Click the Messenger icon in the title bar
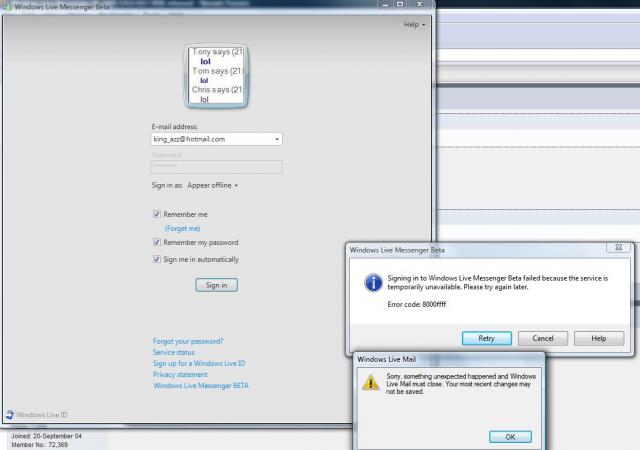The height and width of the screenshot is (450, 640). 7,7
